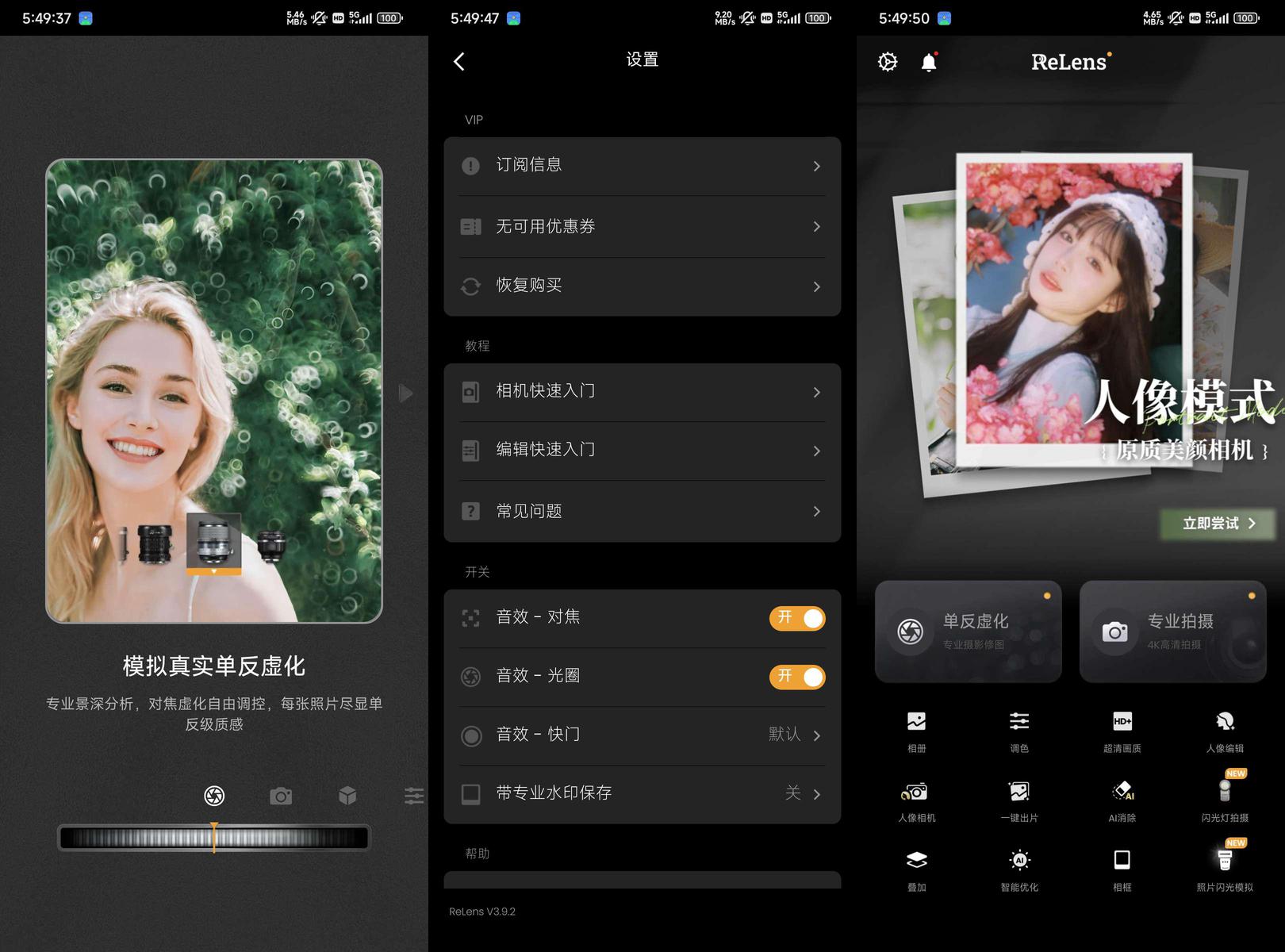Expand the 音效 - 快门 default option

(642, 735)
